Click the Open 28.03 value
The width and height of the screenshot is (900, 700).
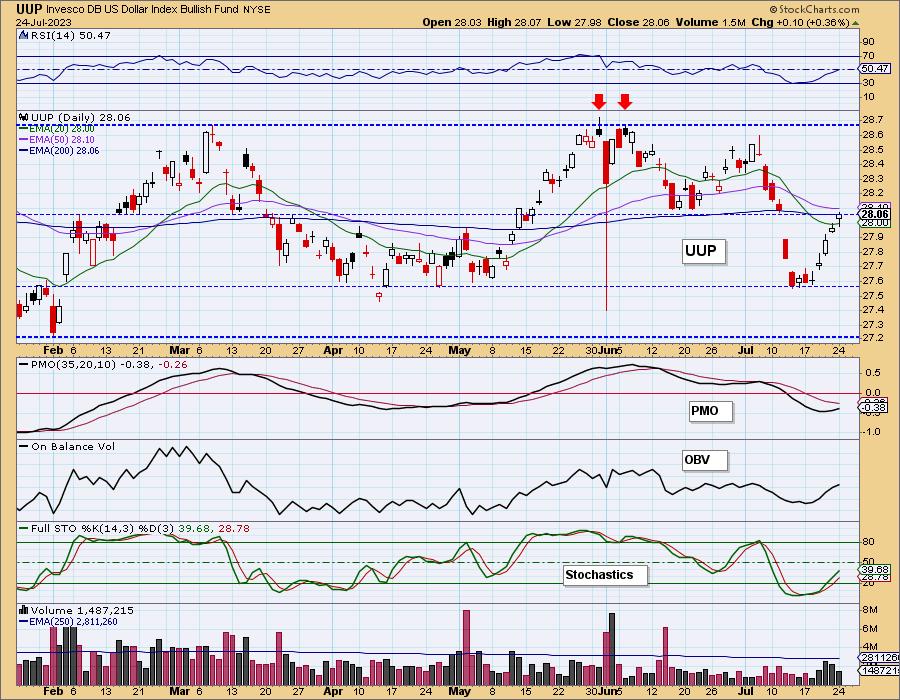pyautogui.click(x=452, y=22)
